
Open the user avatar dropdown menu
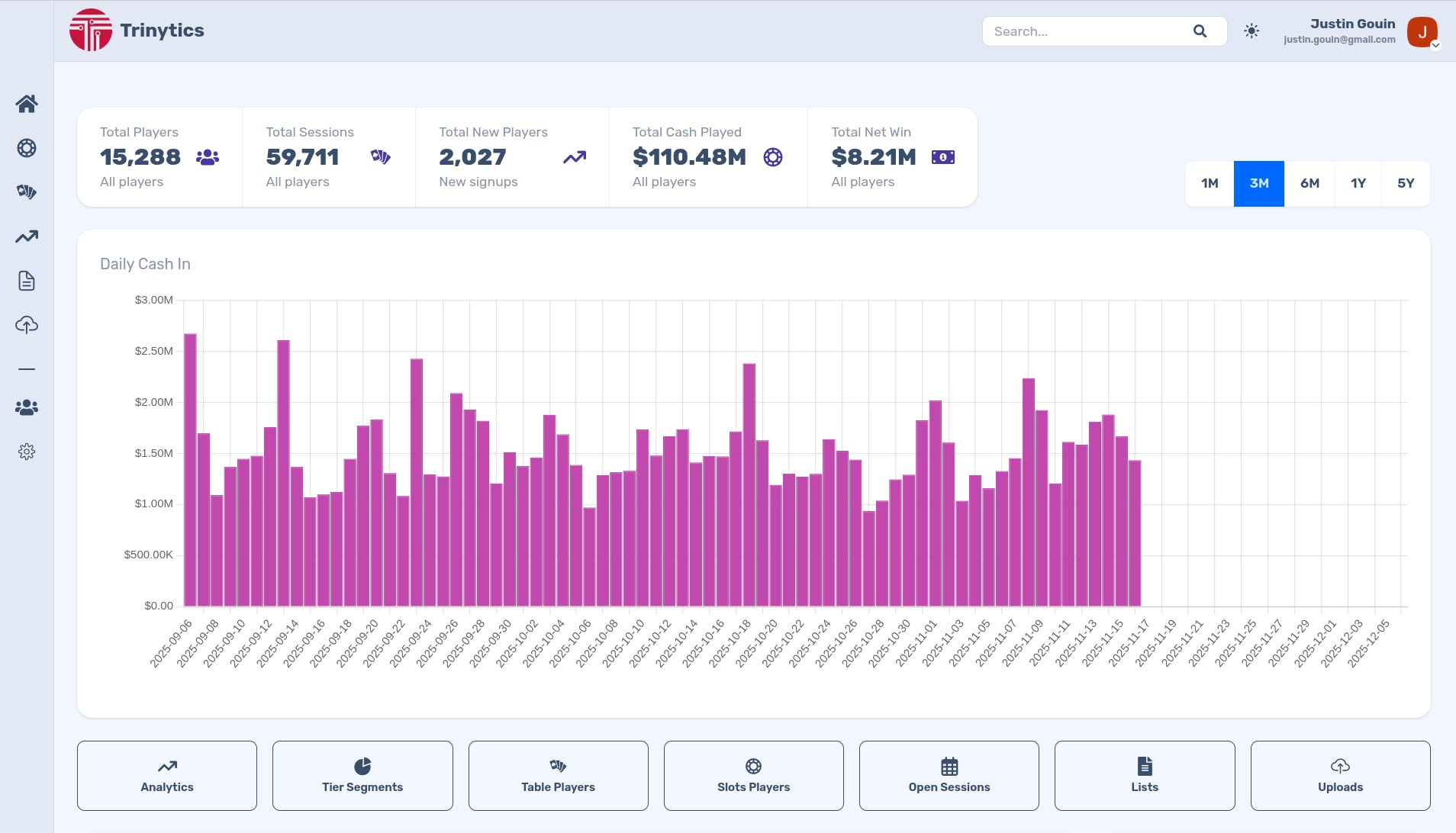[1422, 32]
